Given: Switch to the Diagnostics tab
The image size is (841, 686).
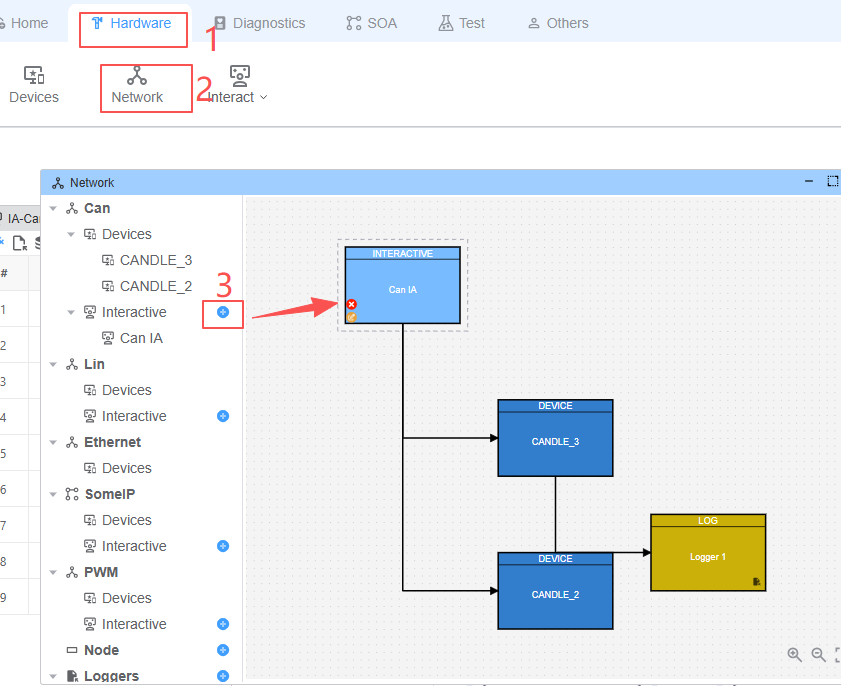Looking at the screenshot, I should [x=258, y=23].
